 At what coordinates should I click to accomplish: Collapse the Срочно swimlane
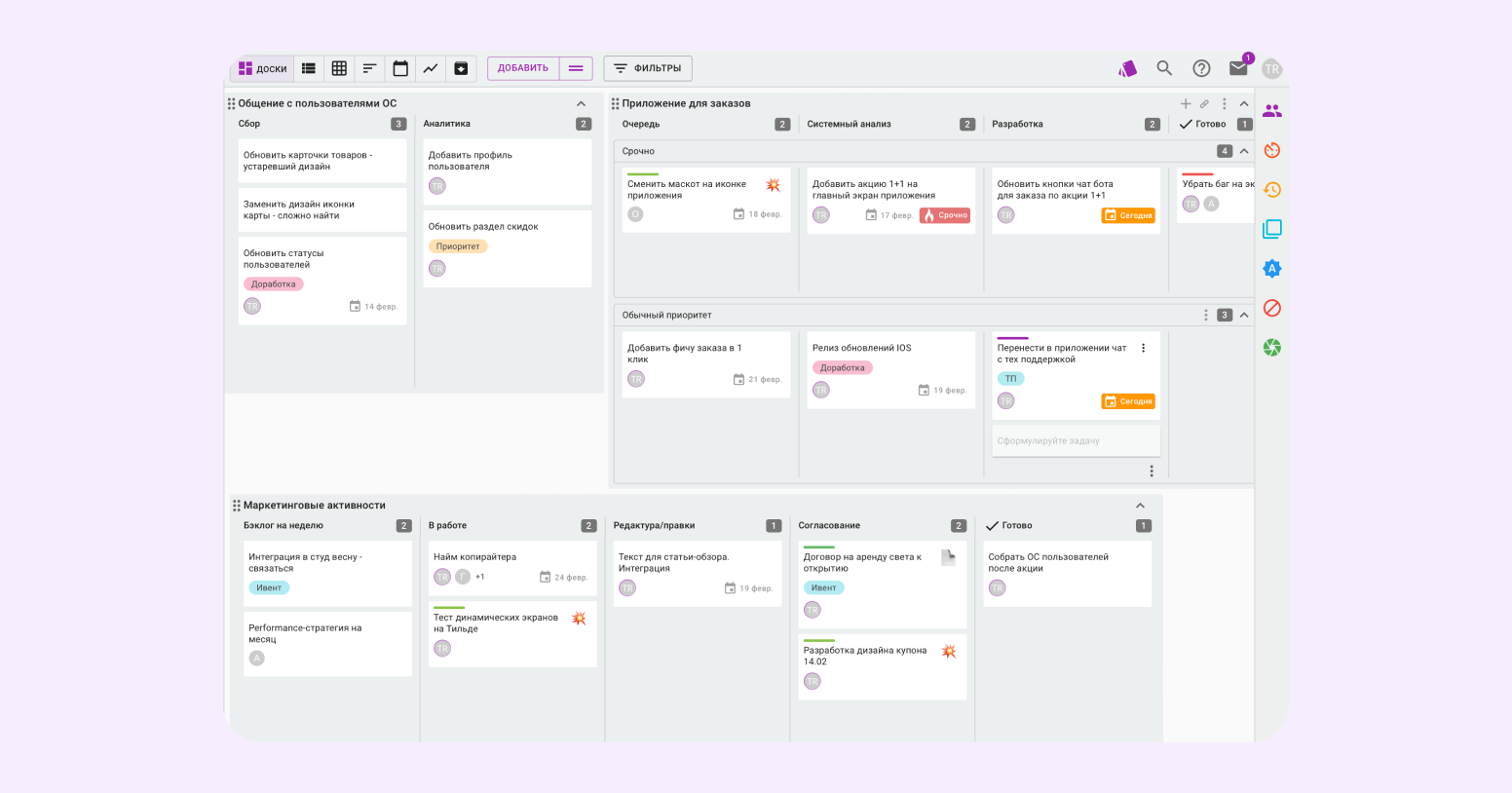(1244, 151)
